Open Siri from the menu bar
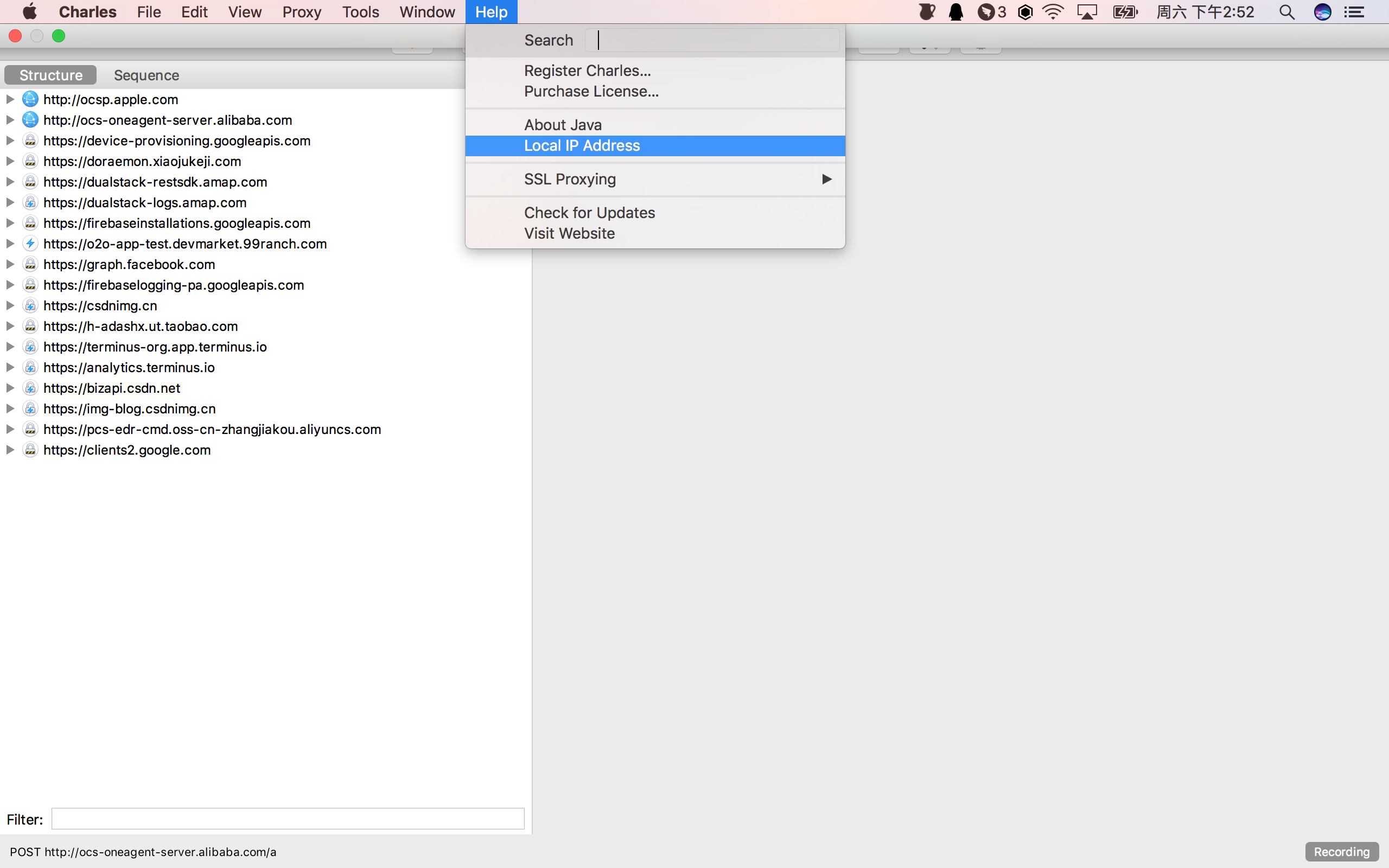This screenshot has height=868, width=1389. tap(1322, 12)
